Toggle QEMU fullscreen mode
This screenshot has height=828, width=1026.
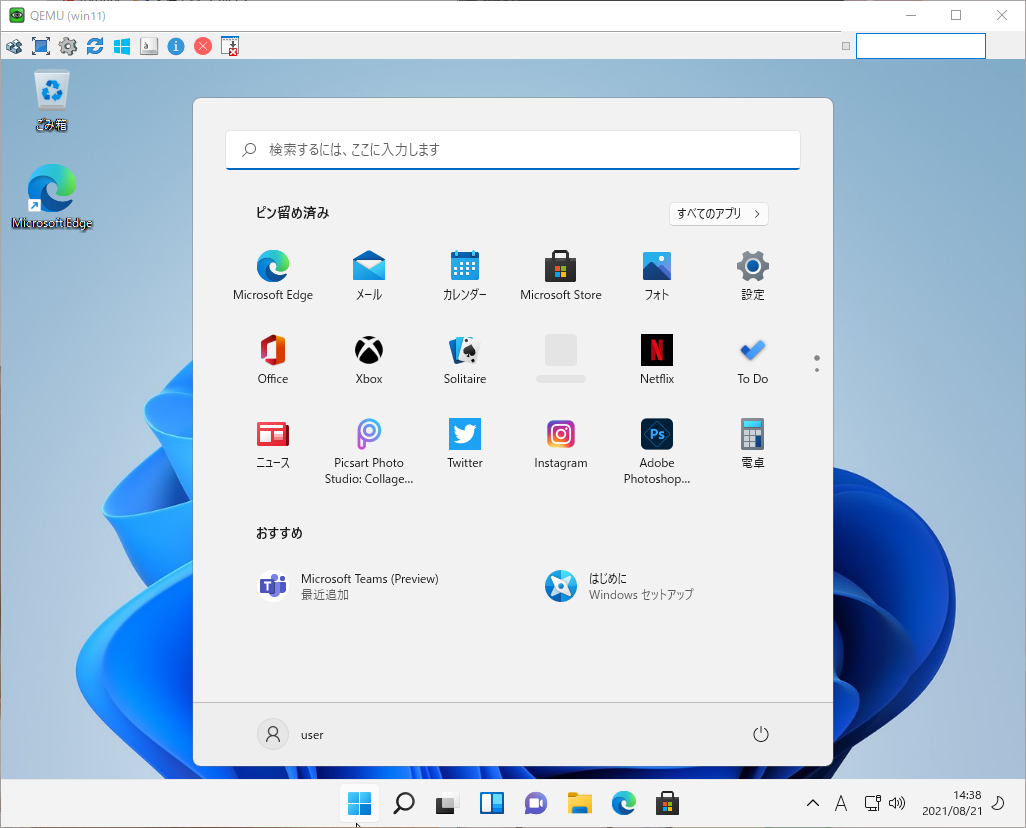coord(40,46)
